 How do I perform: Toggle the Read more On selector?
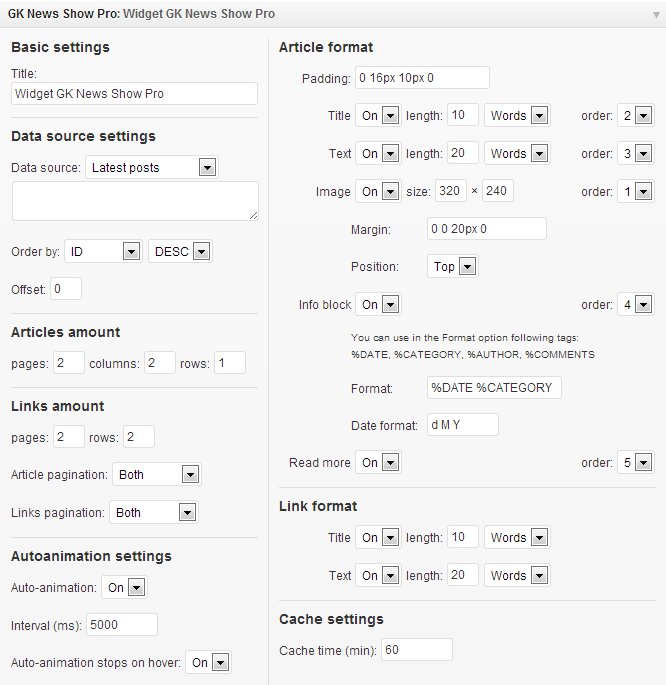378,463
